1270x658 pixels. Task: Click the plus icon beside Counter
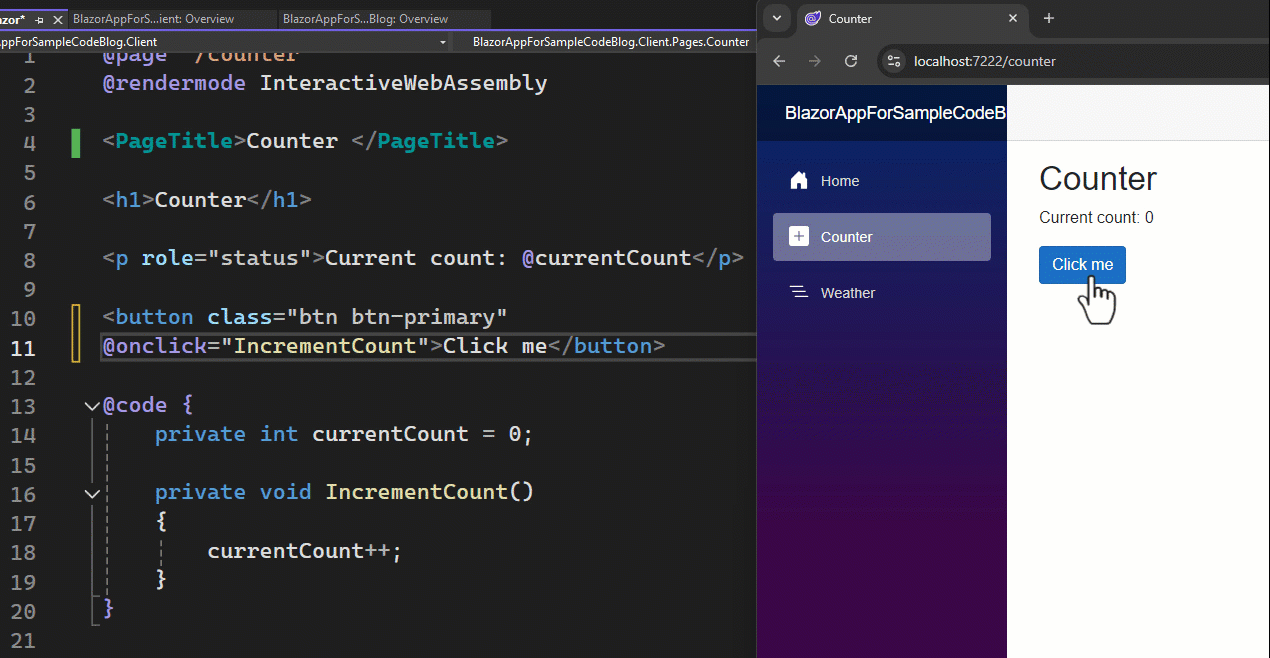point(799,237)
